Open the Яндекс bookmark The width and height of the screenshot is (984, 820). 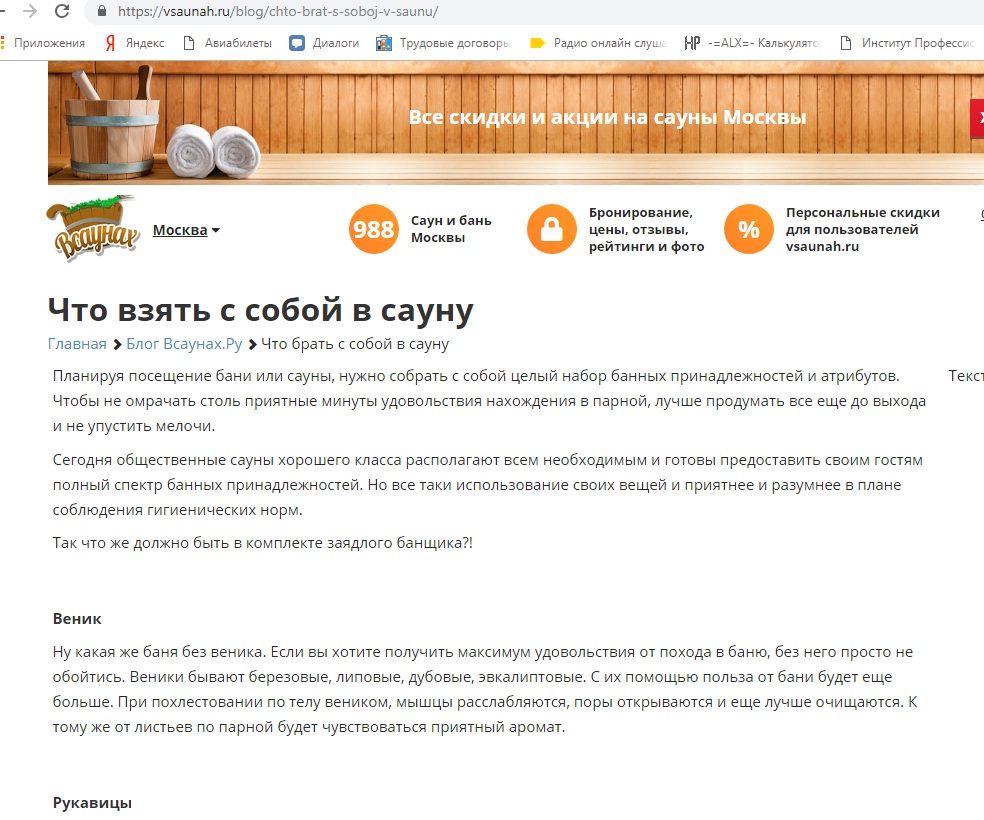click(x=134, y=43)
